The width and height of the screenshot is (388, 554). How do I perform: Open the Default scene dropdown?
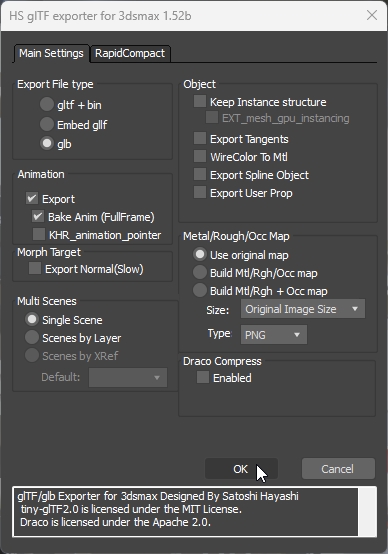(128, 378)
